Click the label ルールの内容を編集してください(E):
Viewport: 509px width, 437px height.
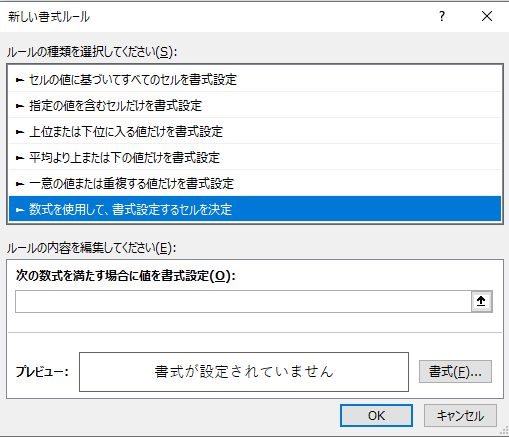point(91,248)
